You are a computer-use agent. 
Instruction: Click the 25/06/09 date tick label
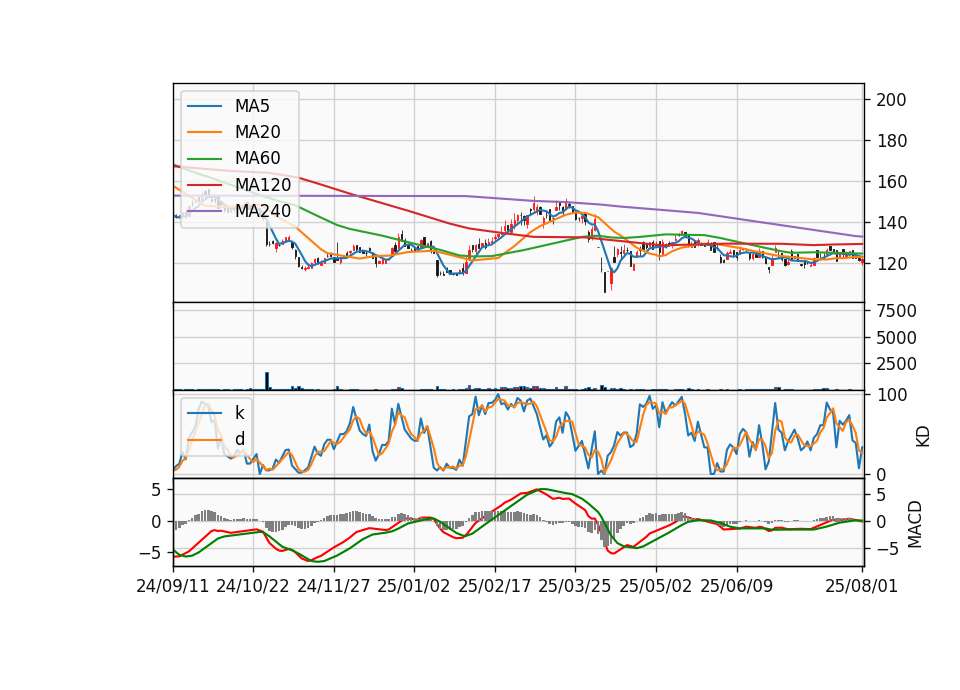(737, 586)
